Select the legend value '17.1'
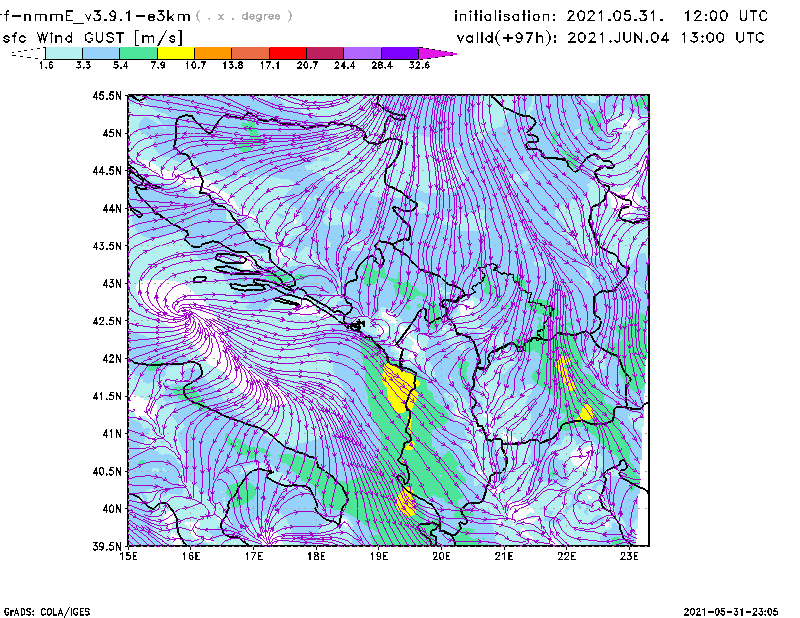 click(x=269, y=65)
